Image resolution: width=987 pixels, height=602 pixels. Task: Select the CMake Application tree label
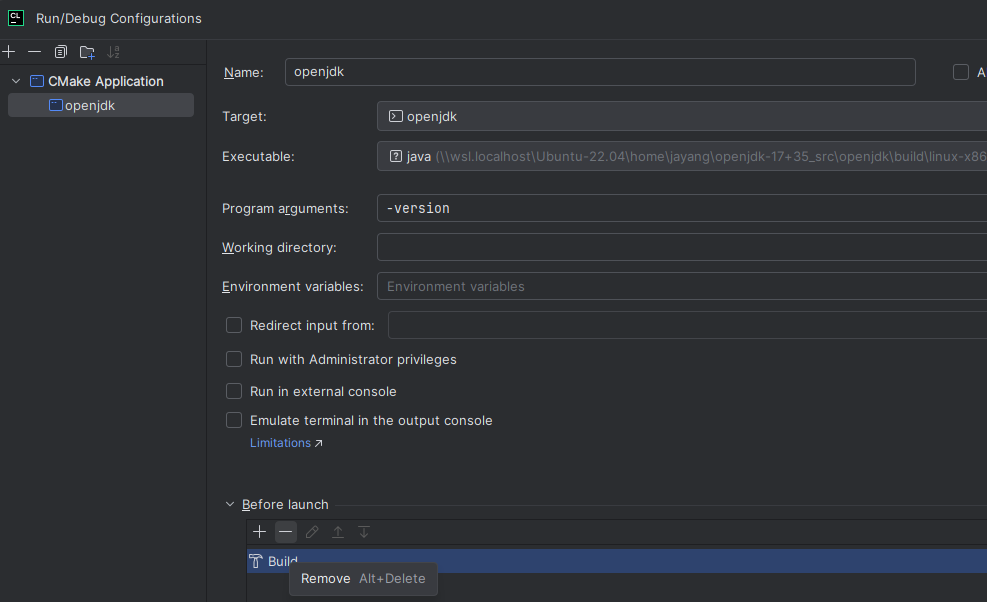pos(106,81)
